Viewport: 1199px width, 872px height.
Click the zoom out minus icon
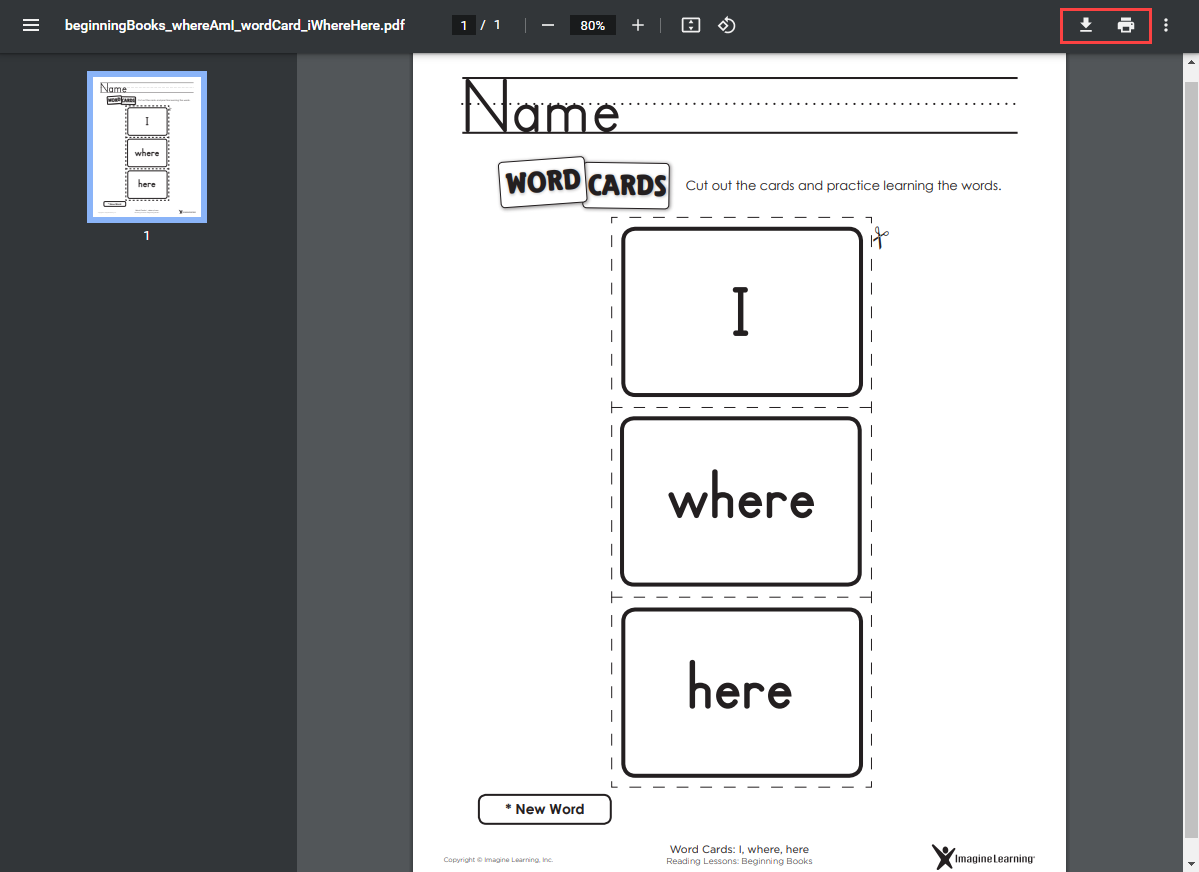point(548,25)
